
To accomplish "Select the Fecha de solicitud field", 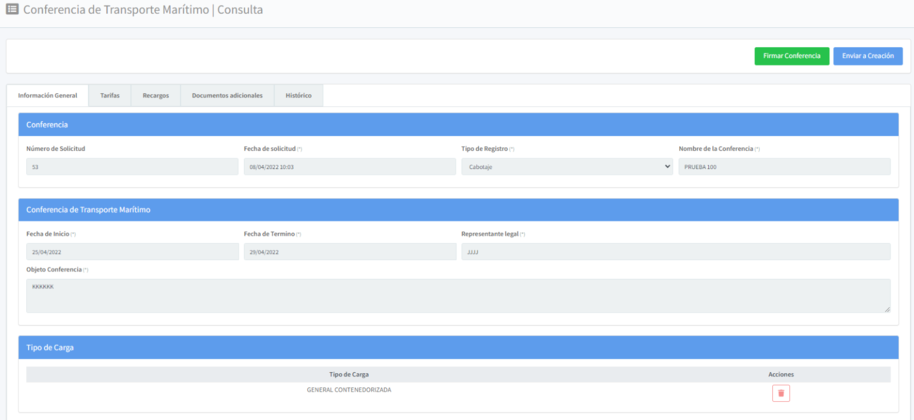I will [349, 167].
